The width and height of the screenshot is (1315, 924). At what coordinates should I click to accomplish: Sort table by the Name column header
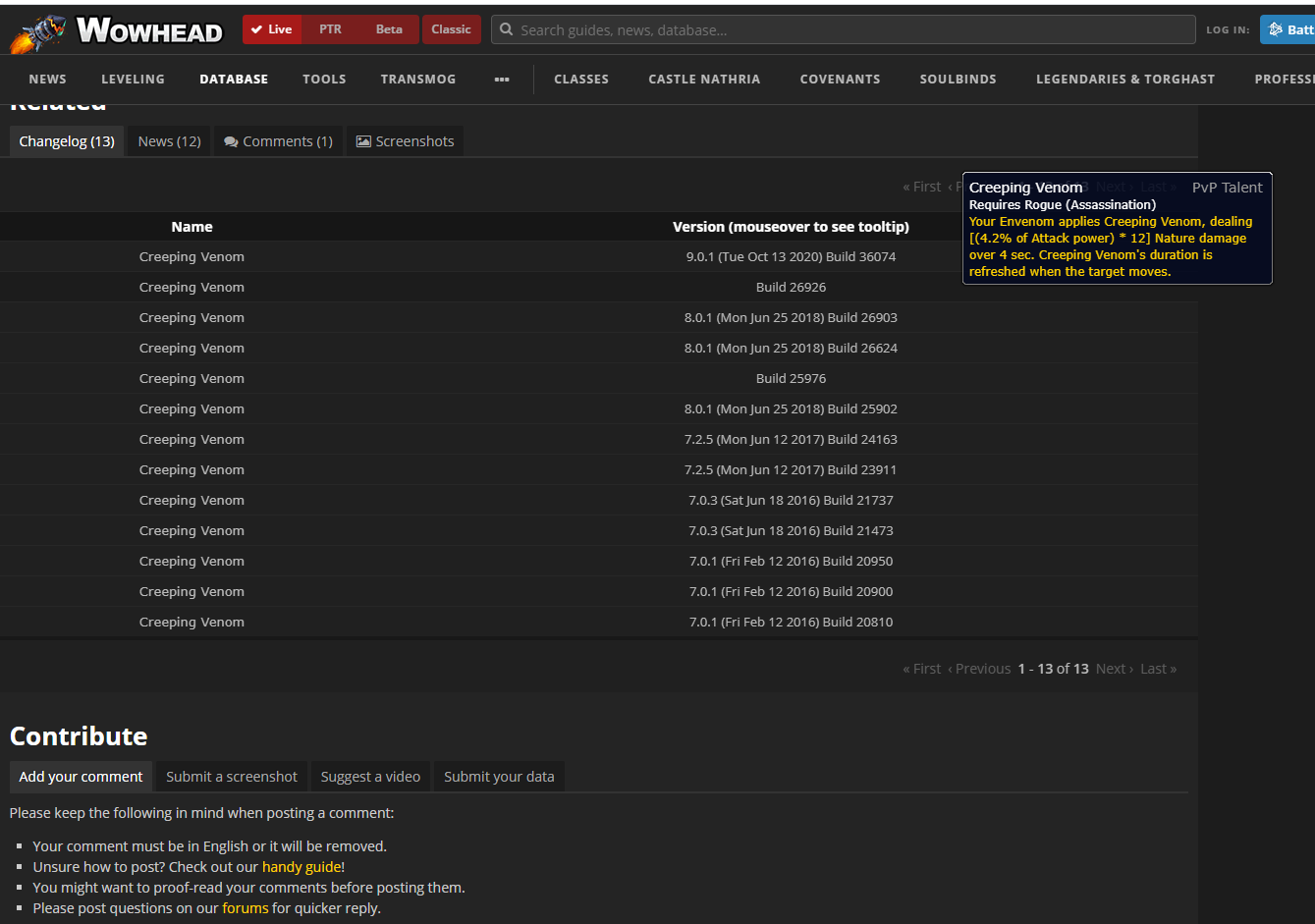(x=192, y=227)
